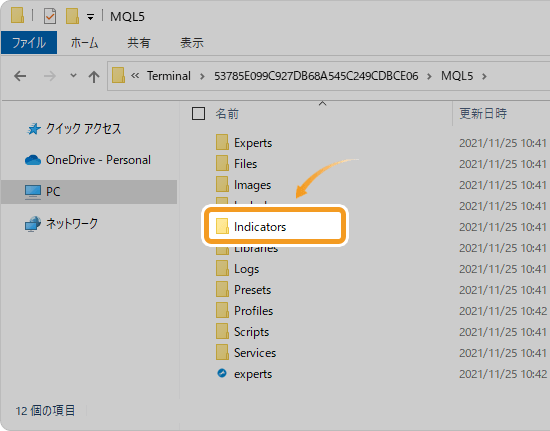
Task: Open the 共有 ribbon tab
Action: [x=139, y=42]
